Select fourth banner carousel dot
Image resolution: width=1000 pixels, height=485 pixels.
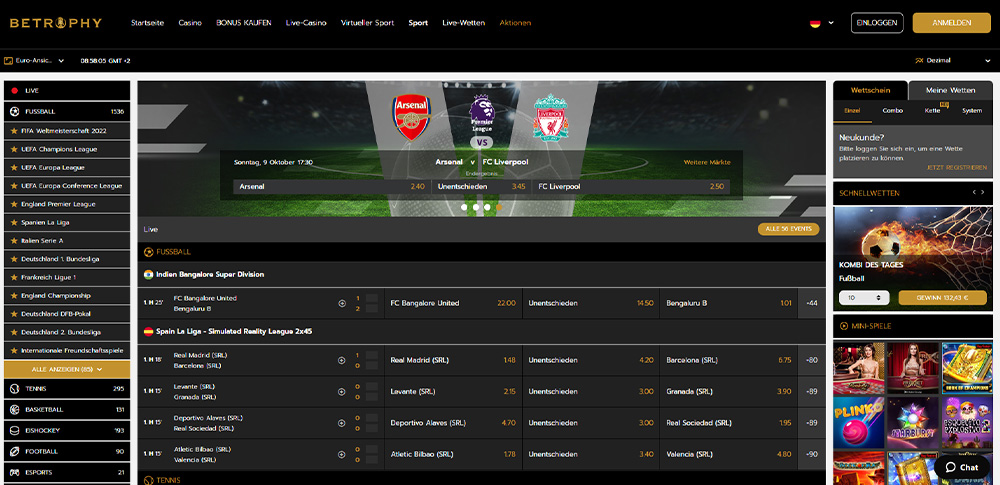click(x=499, y=207)
